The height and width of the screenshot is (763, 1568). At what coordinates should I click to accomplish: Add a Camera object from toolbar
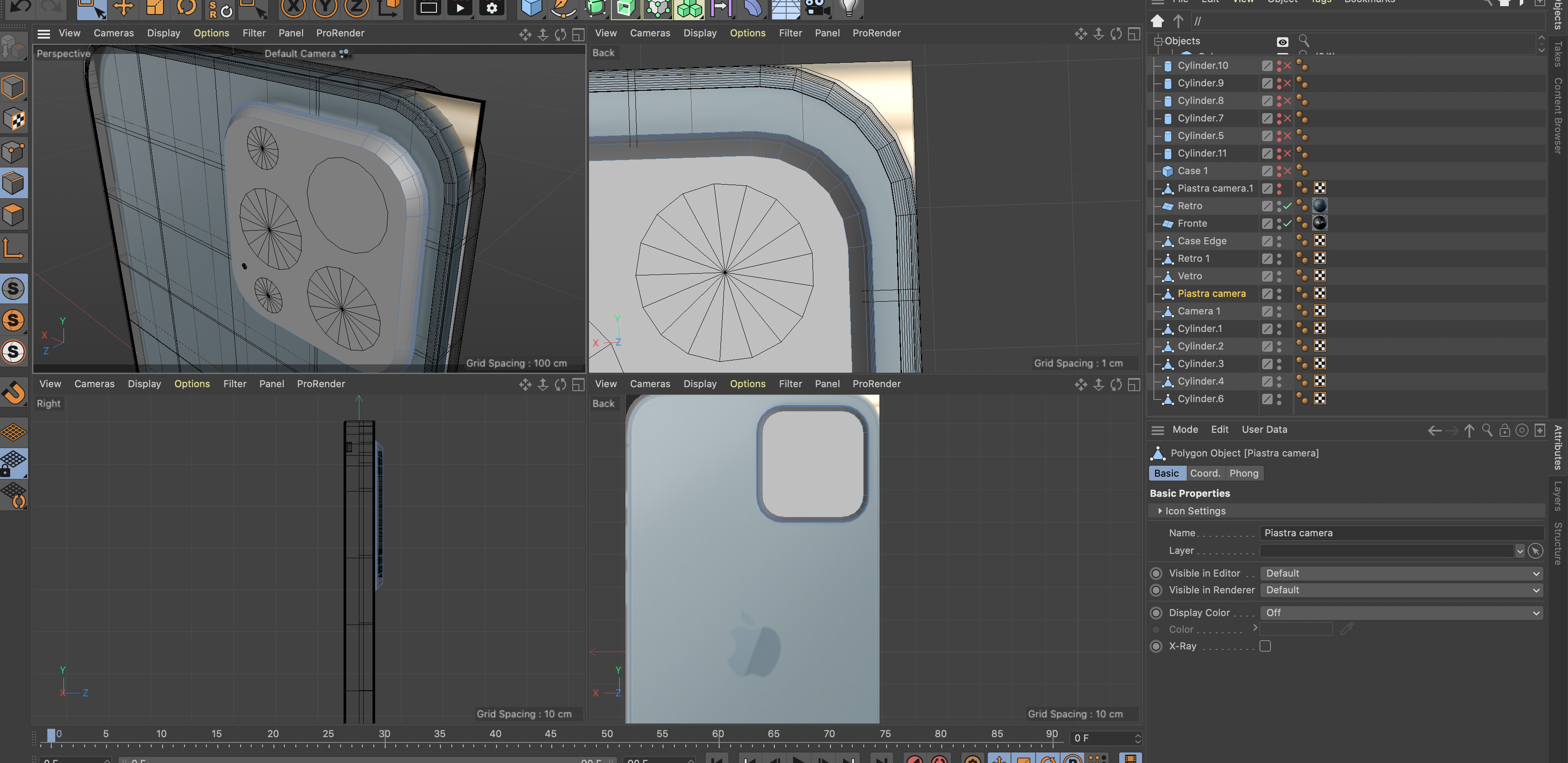[x=816, y=7]
